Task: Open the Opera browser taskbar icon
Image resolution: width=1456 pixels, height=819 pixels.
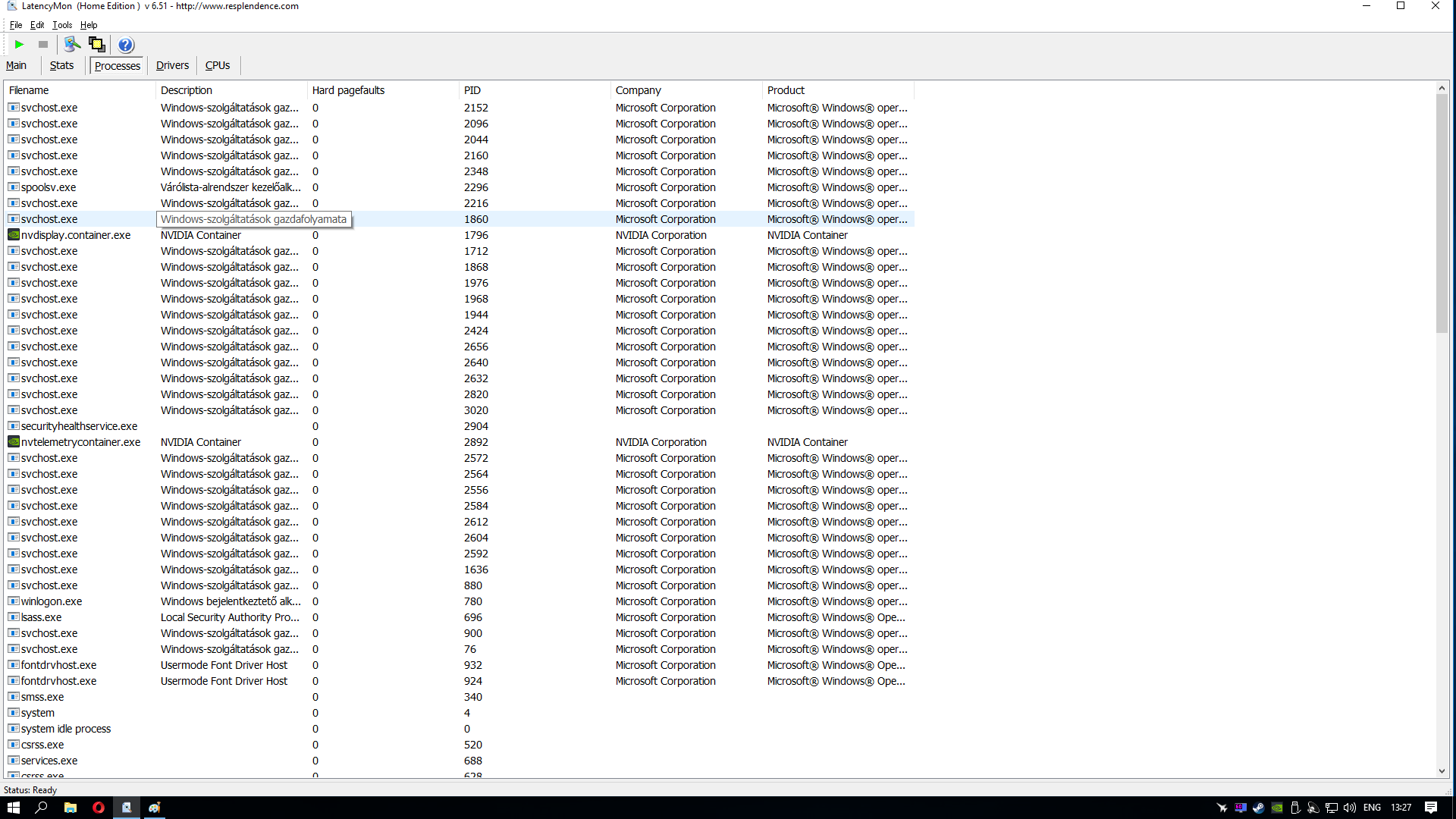Action: point(98,808)
